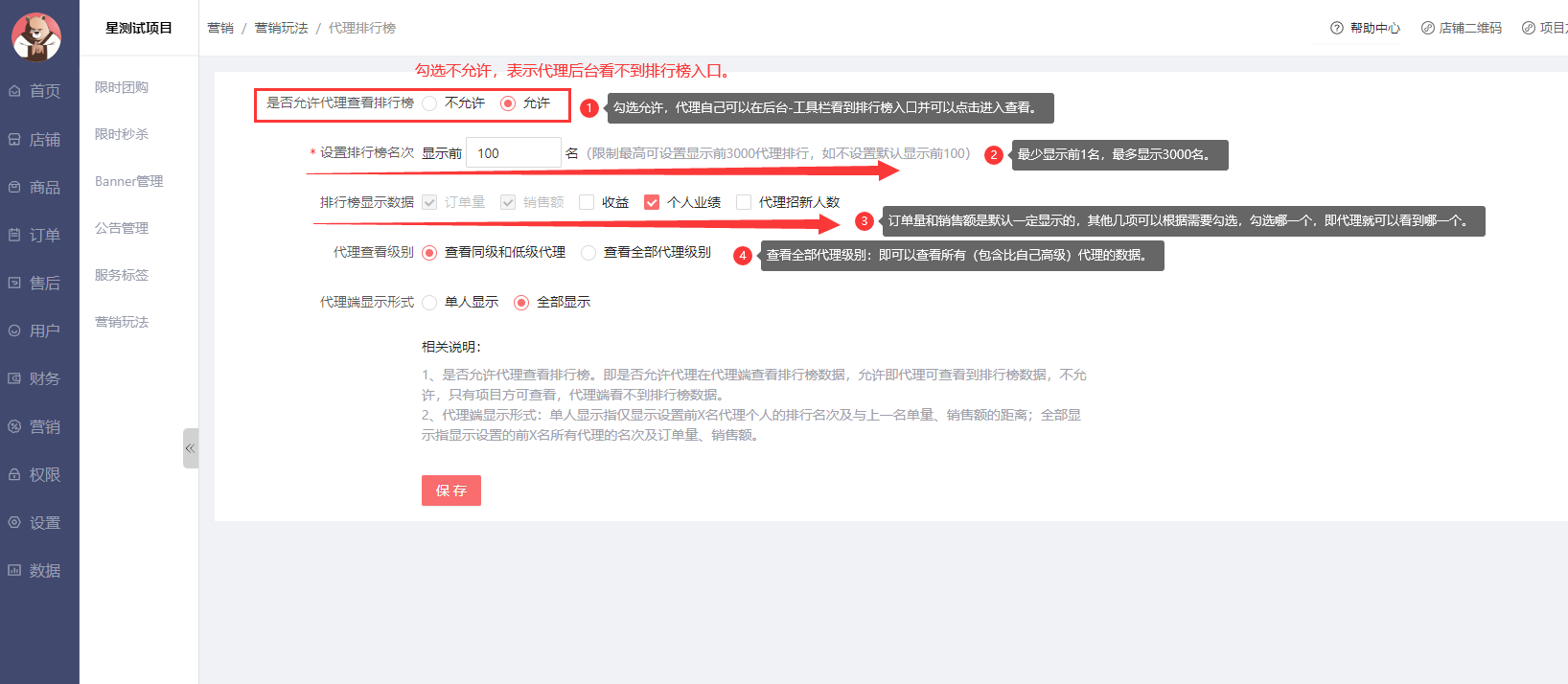Check the 收益 checkbox

[x=587, y=202]
